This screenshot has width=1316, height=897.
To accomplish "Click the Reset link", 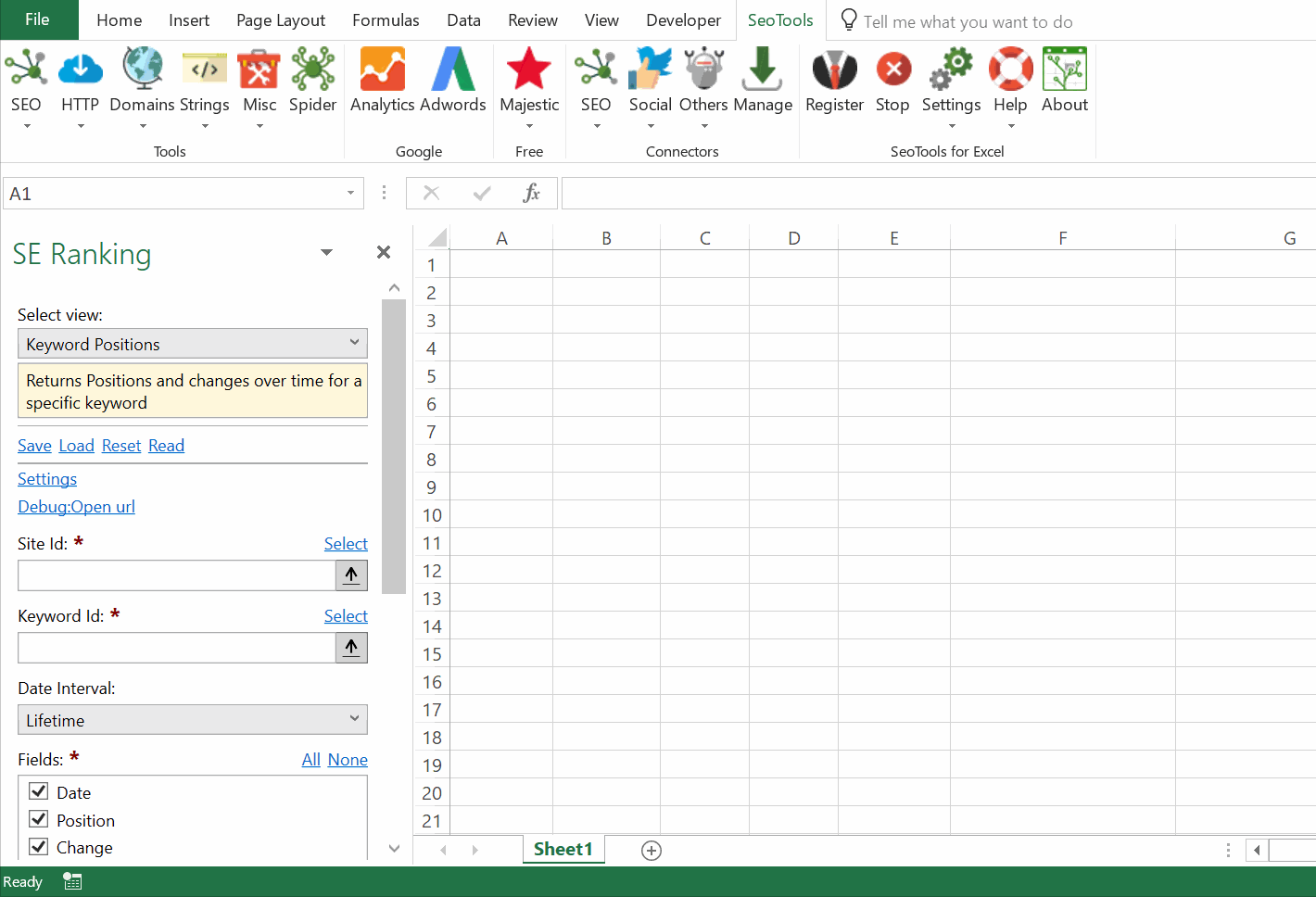I will (x=121, y=446).
